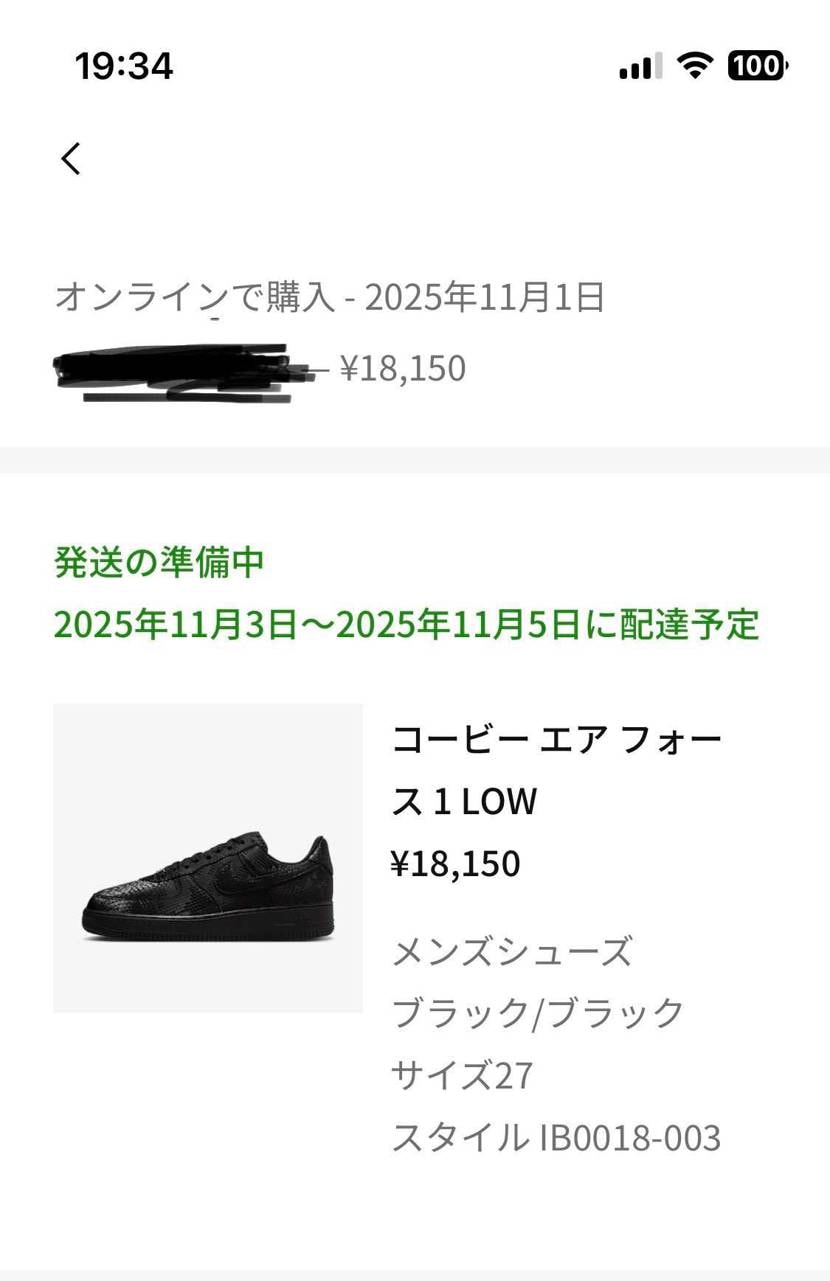Tap the Wi-Fi icon in the status bar

[x=694, y=65]
